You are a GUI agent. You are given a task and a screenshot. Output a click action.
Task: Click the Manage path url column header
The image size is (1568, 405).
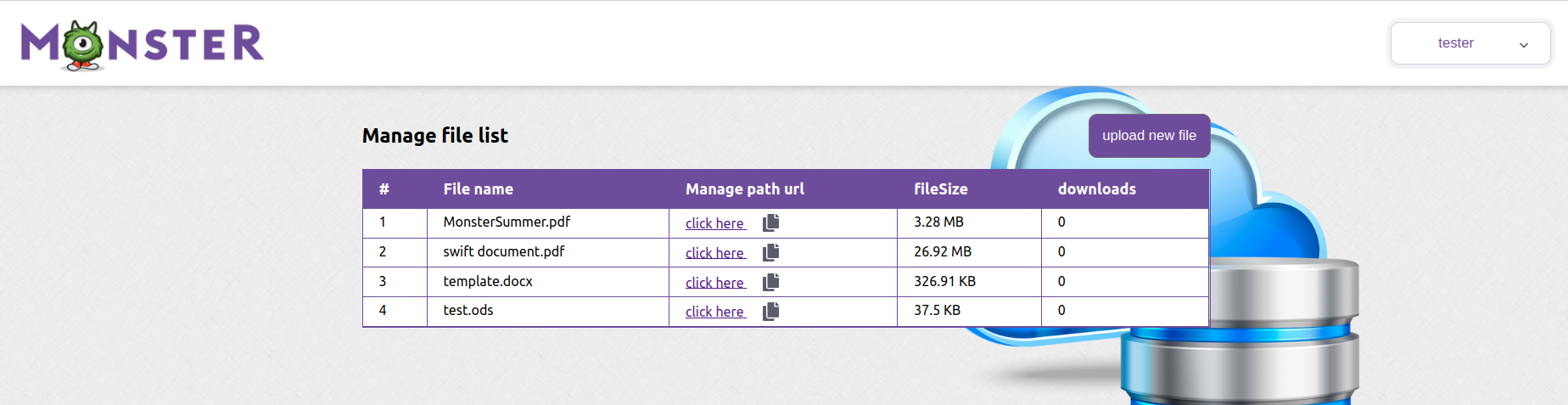(x=744, y=189)
